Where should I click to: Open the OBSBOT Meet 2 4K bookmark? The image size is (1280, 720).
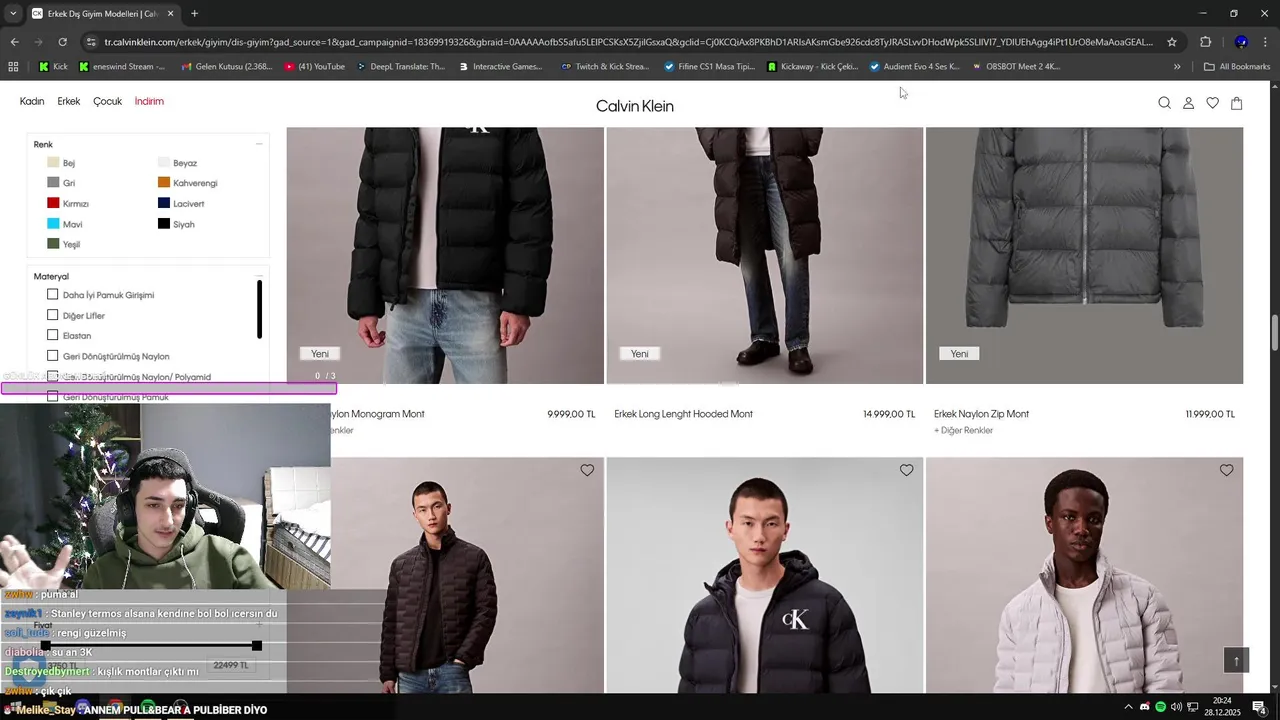(x=1016, y=67)
